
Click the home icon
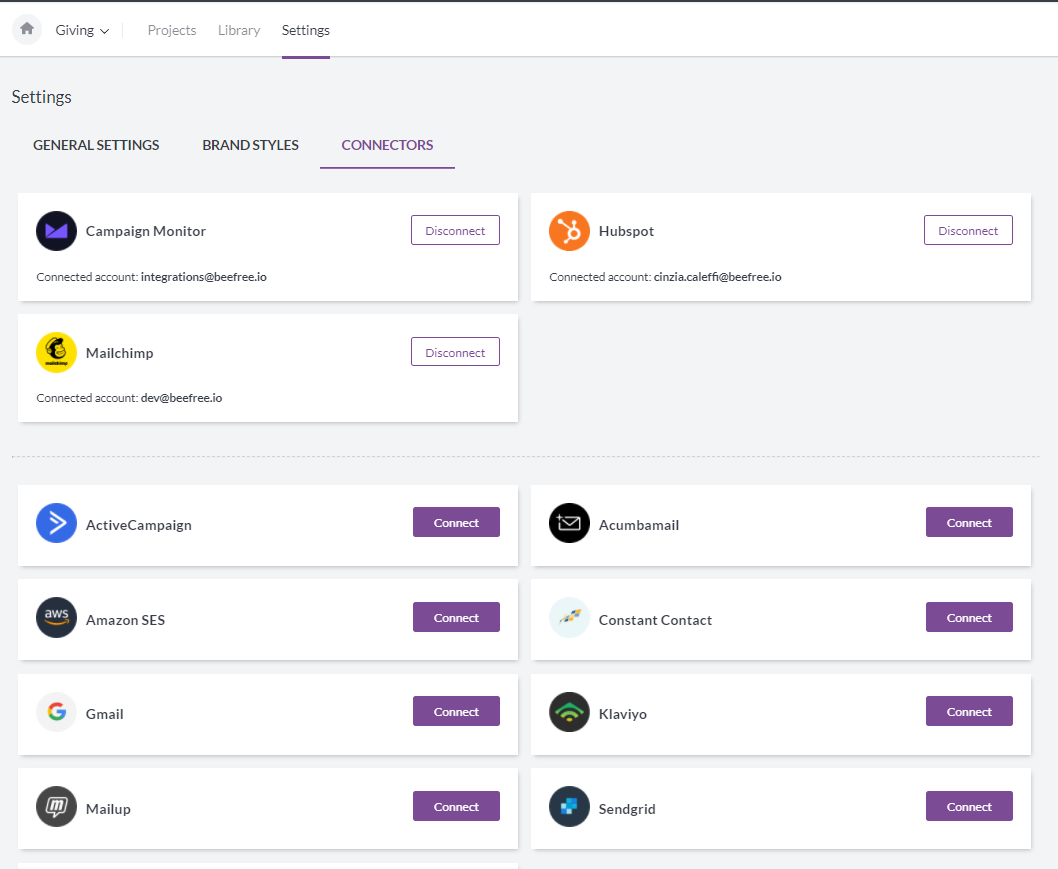[x=27, y=30]
